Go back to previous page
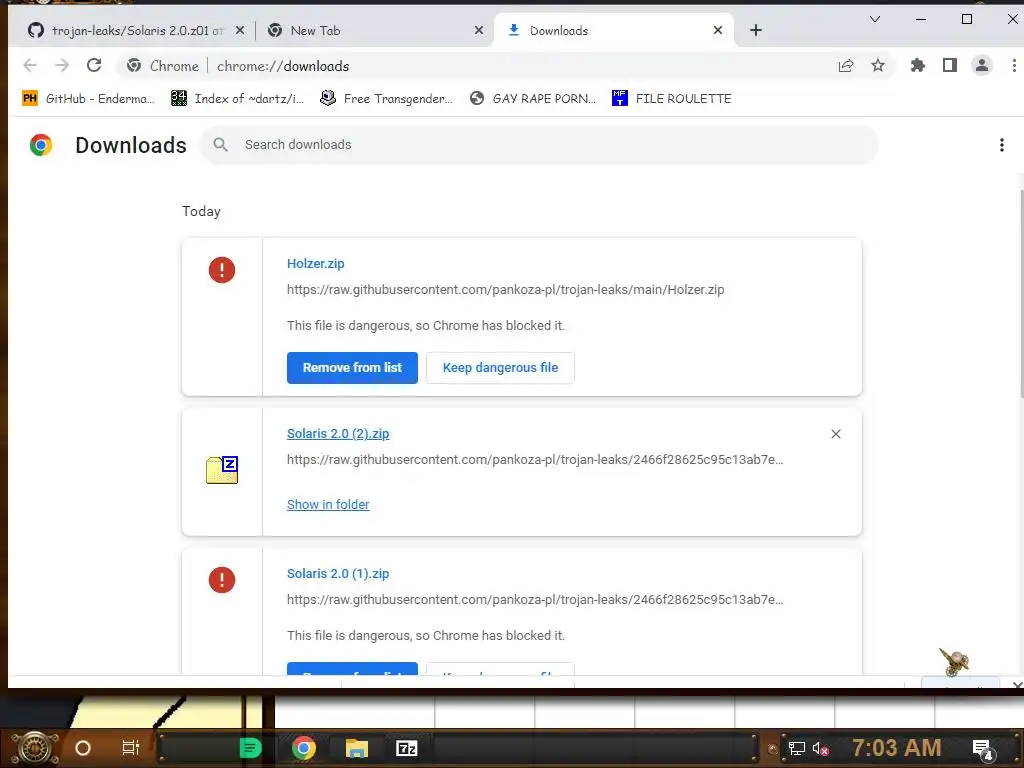The height and width of the screenshot is (768, 1024). point(30,65)
